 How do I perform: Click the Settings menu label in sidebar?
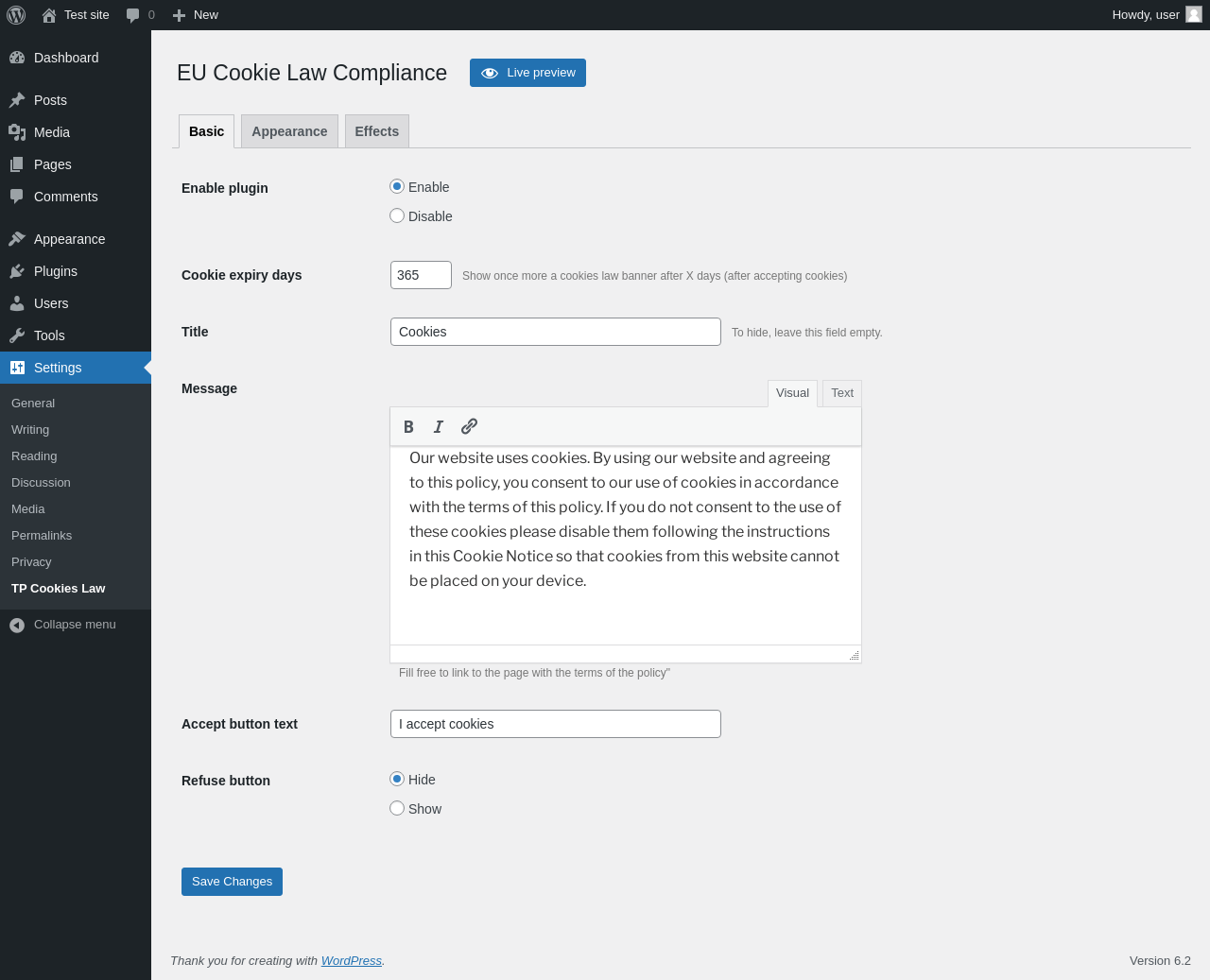(58, 368)
